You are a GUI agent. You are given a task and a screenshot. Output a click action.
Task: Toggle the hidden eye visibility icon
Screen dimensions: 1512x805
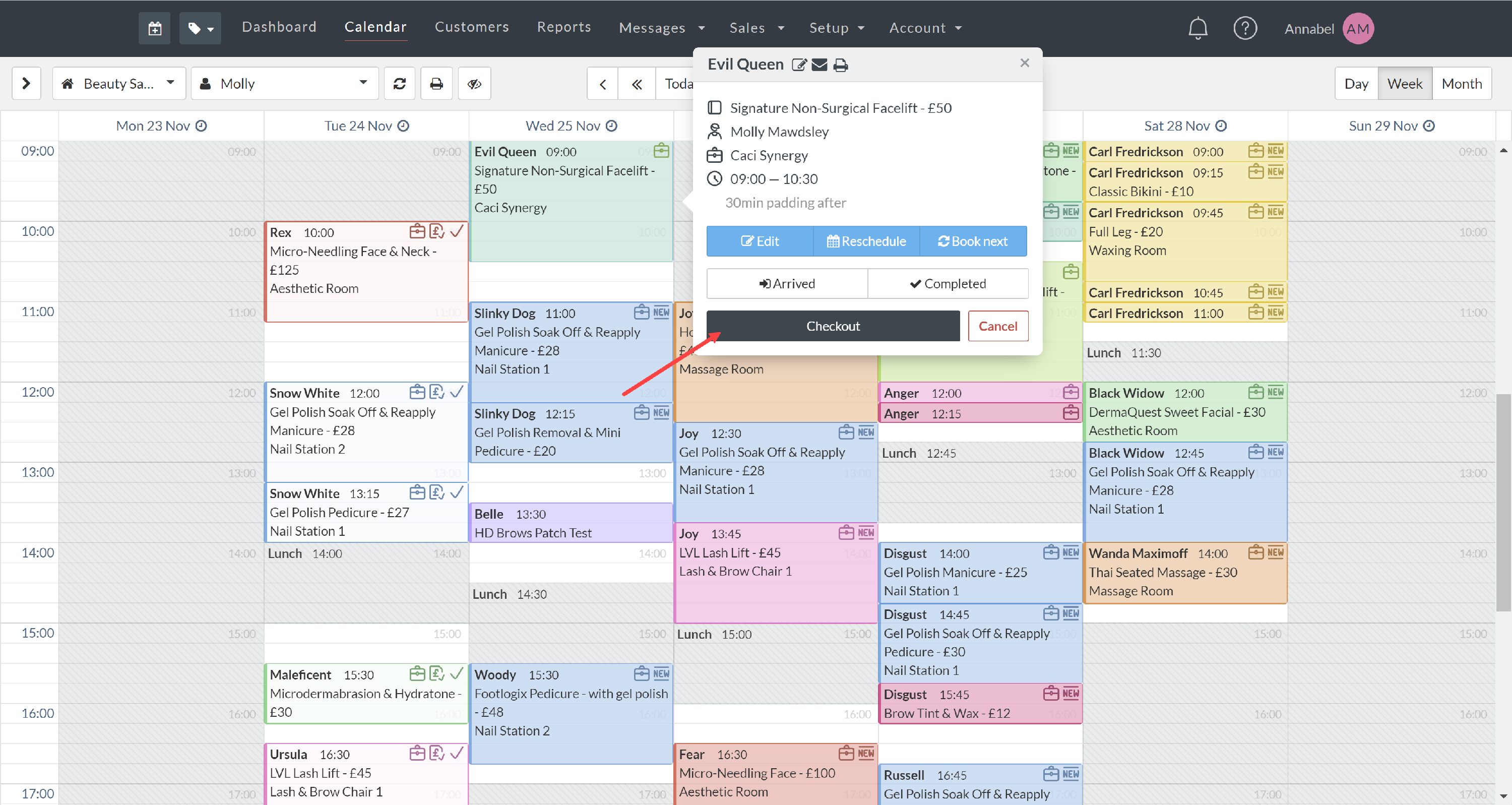(x=474, y=84)
